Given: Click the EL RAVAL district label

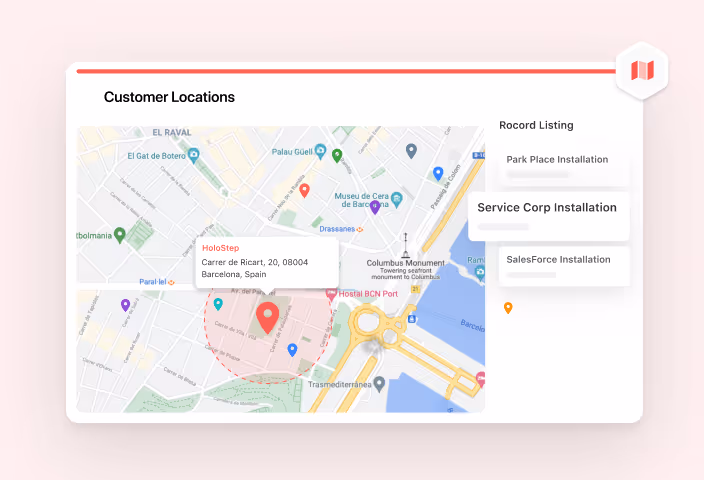Looking at the screenshot, I should point(172,132).
